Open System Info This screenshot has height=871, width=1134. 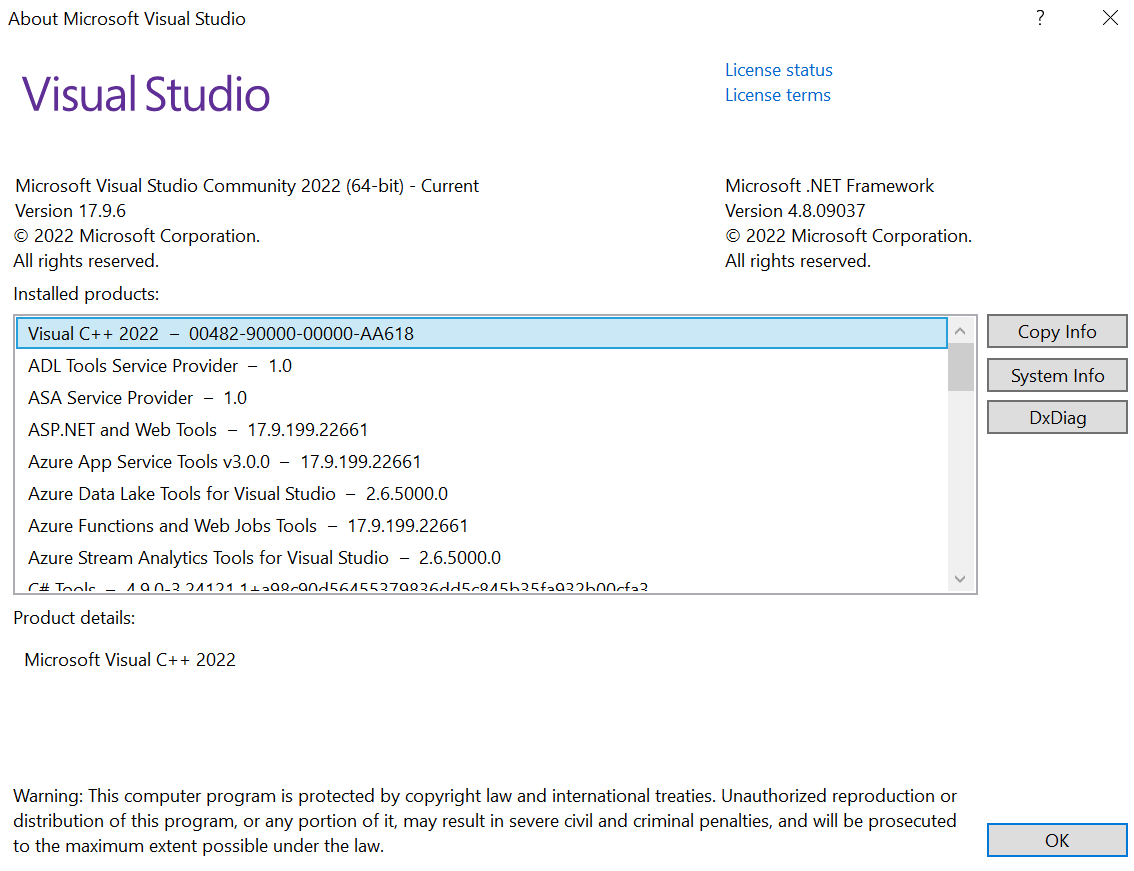click(x=1056, y=376)
